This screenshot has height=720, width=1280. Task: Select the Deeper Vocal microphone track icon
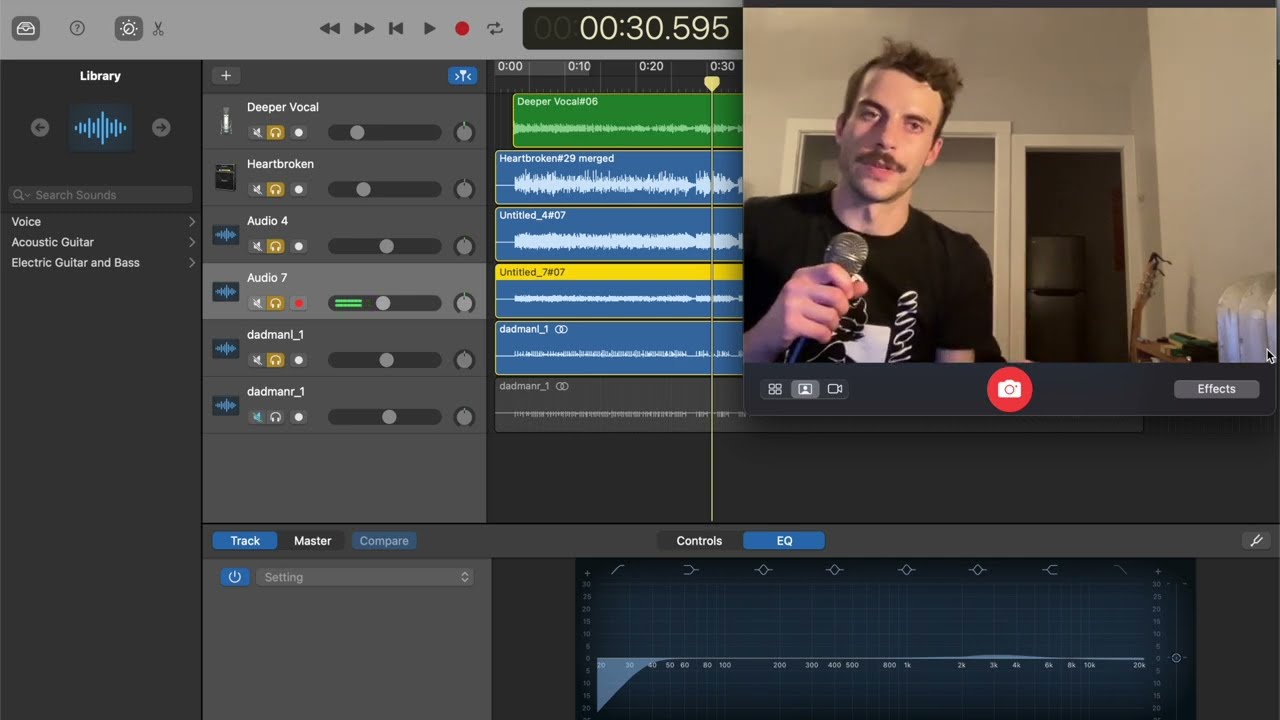tap(226, 121)
